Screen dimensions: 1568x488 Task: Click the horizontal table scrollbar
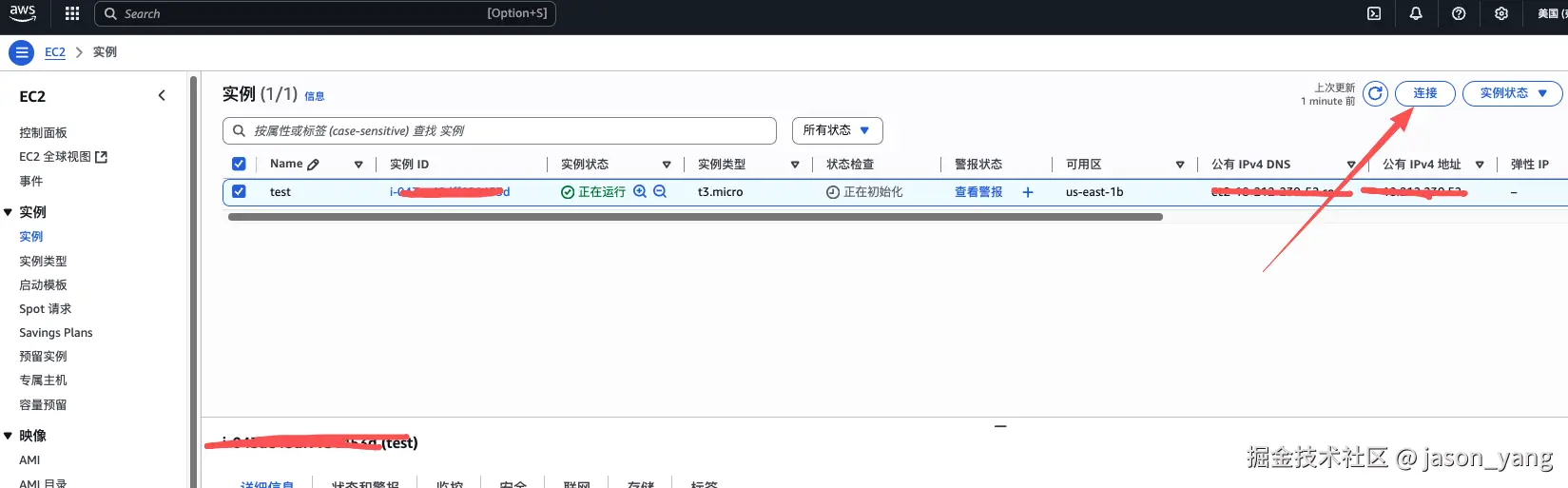695,217
